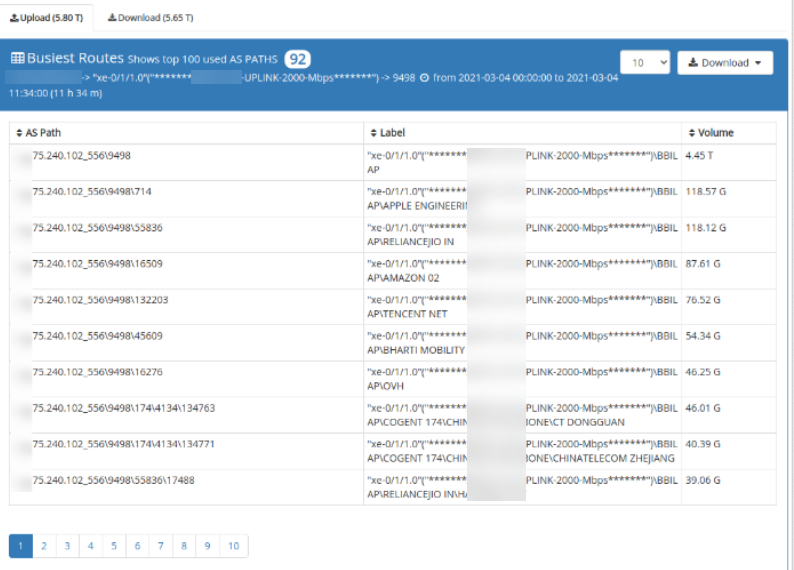Select AS path ending 9498\16276
The height and width of the screenshot is (570, 794).
coord(97,372)
